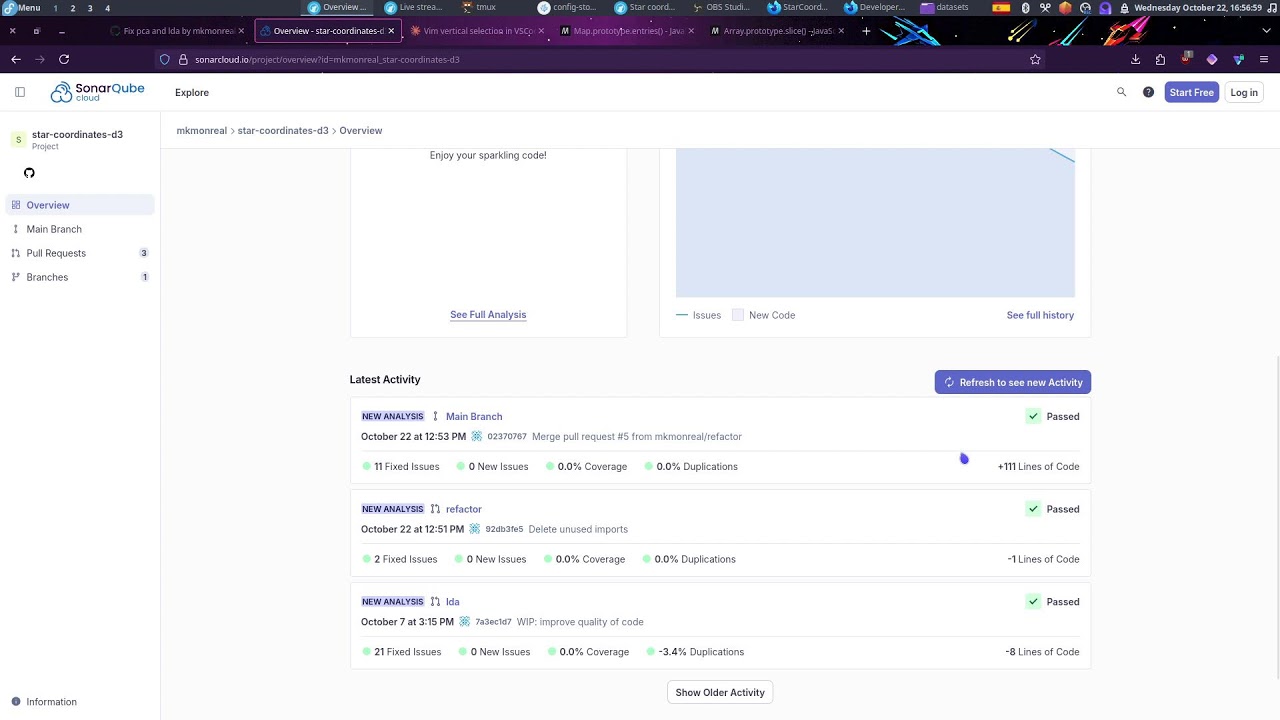Open See Full Analysis link
This screenshot has width=1280, height=720.
488,314
